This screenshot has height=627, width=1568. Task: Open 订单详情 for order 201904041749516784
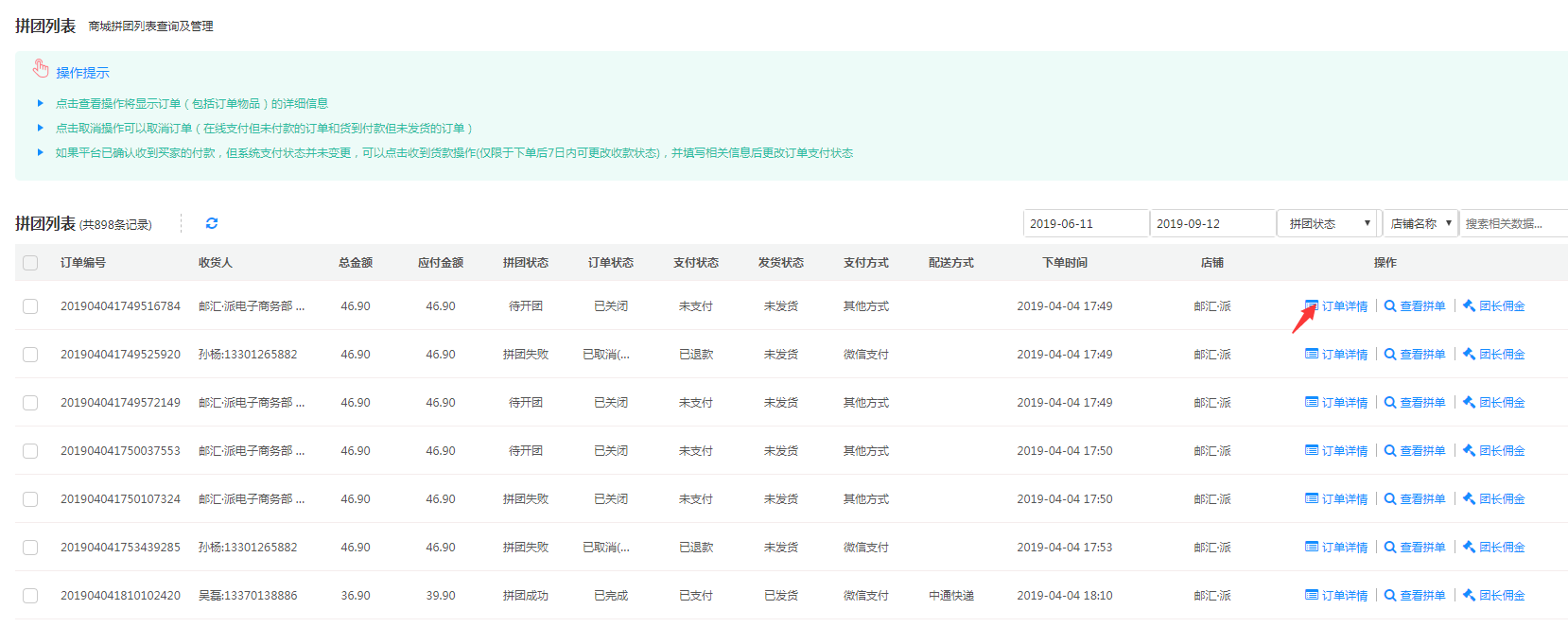[1336, 306]
